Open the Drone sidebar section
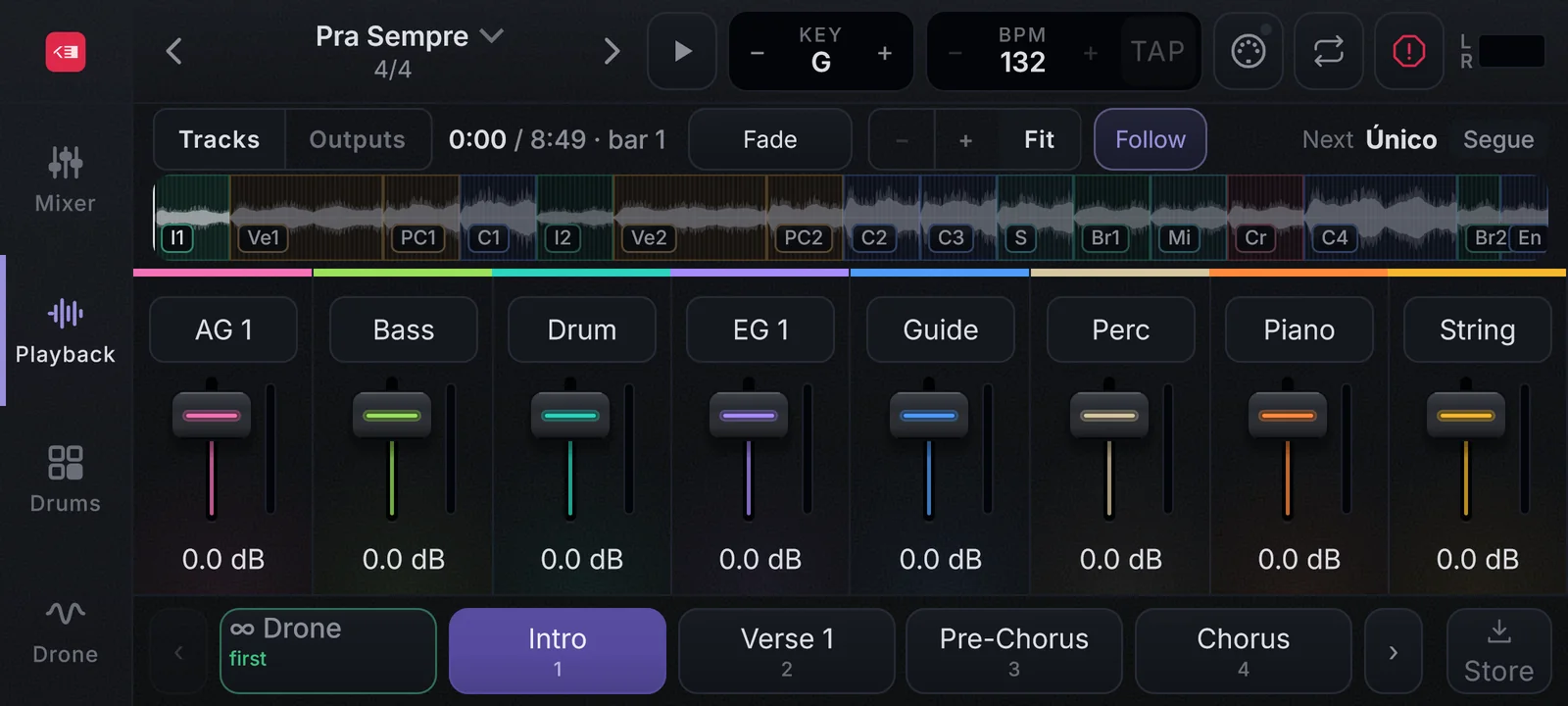The height and width of the screenshot is (706, 1568). [66, 631]
